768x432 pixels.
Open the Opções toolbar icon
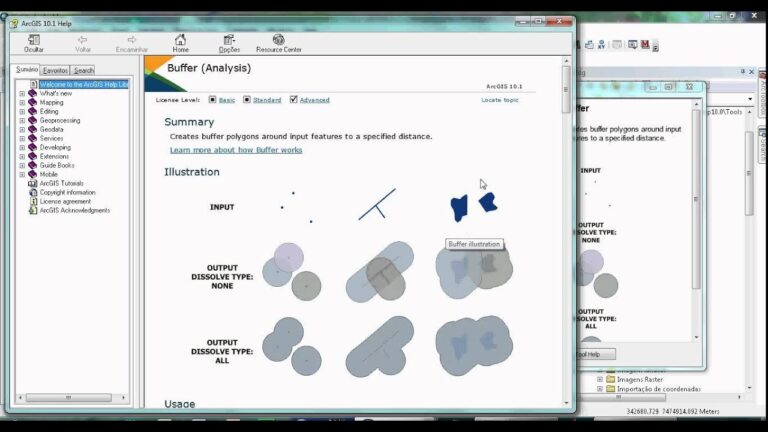click(x=229, y=40)
